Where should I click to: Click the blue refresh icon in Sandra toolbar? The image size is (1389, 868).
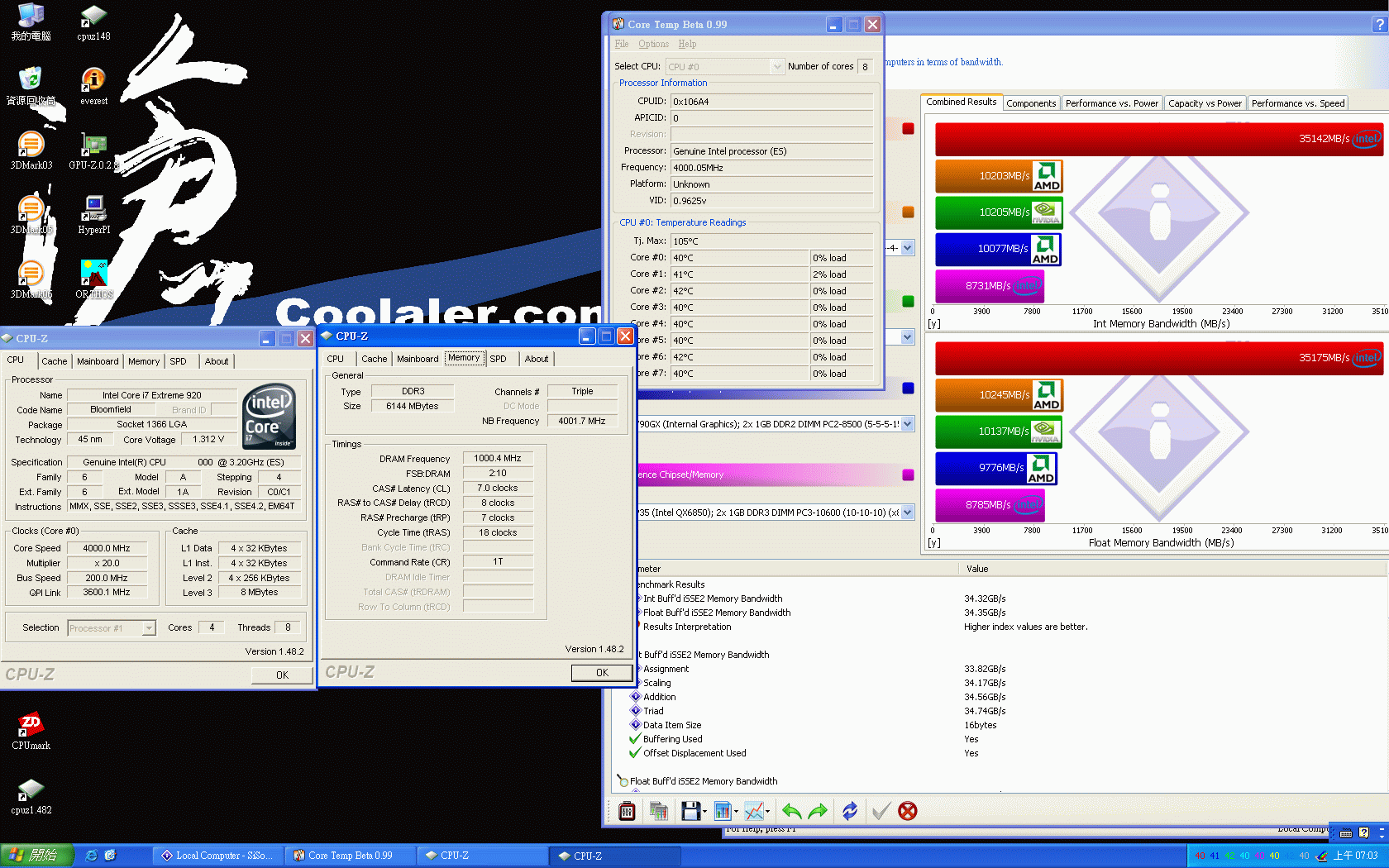coord(850,811)
